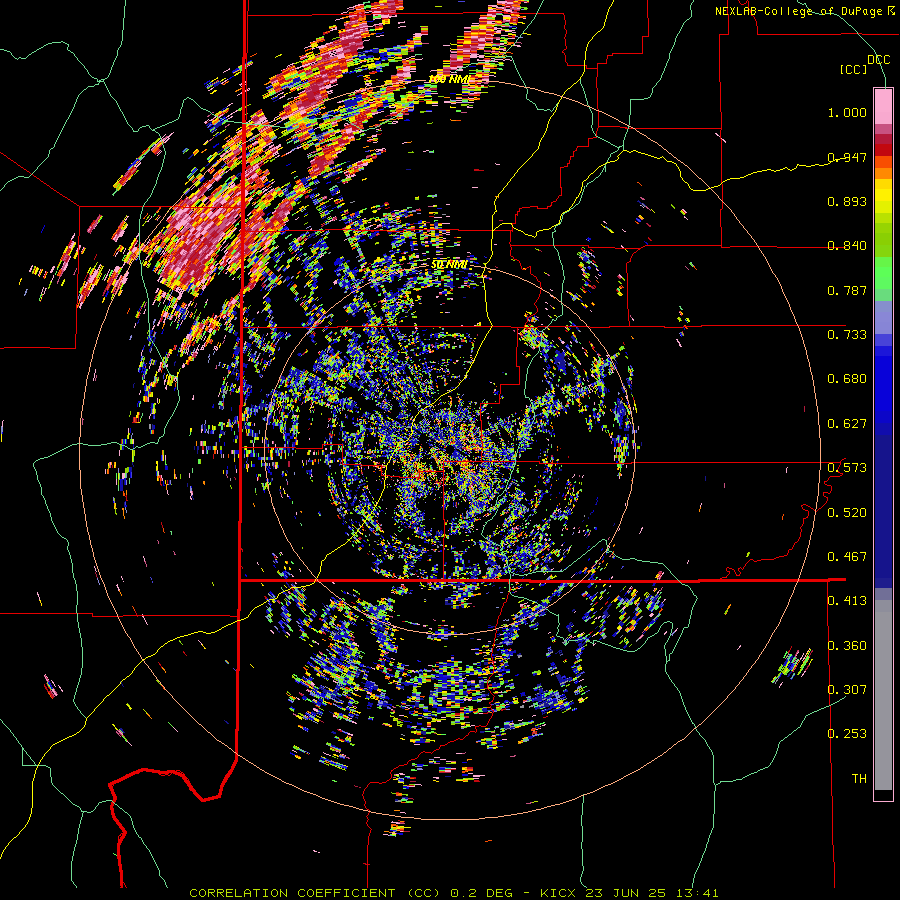The image size is (900, 900).
Task: Click the 100 NMI range ring label
Action: [x=449, y=79]
